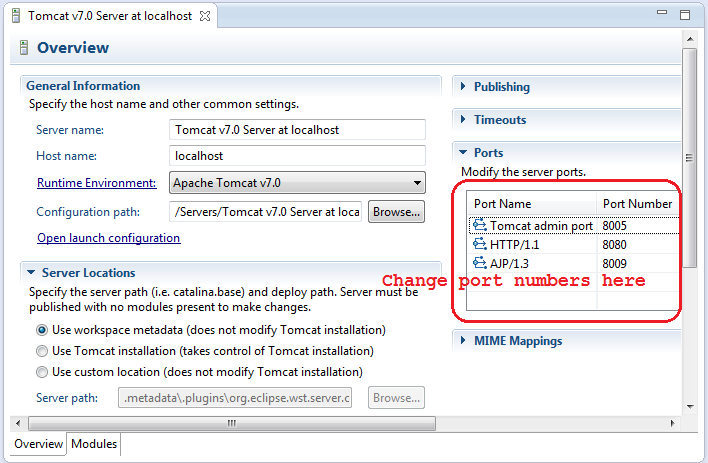Image resolution: width=708 pixels, height=463 pixels.
Task: Maximize the editor area
Action: point(685,15)
